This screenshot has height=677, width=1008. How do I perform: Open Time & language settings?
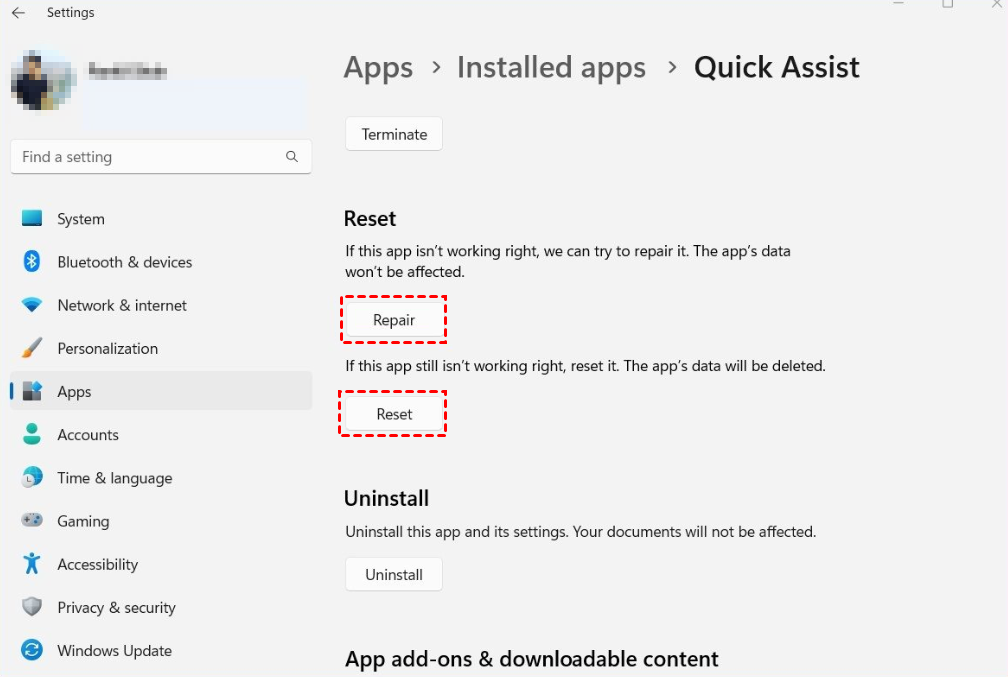click(x=161, y=478)
